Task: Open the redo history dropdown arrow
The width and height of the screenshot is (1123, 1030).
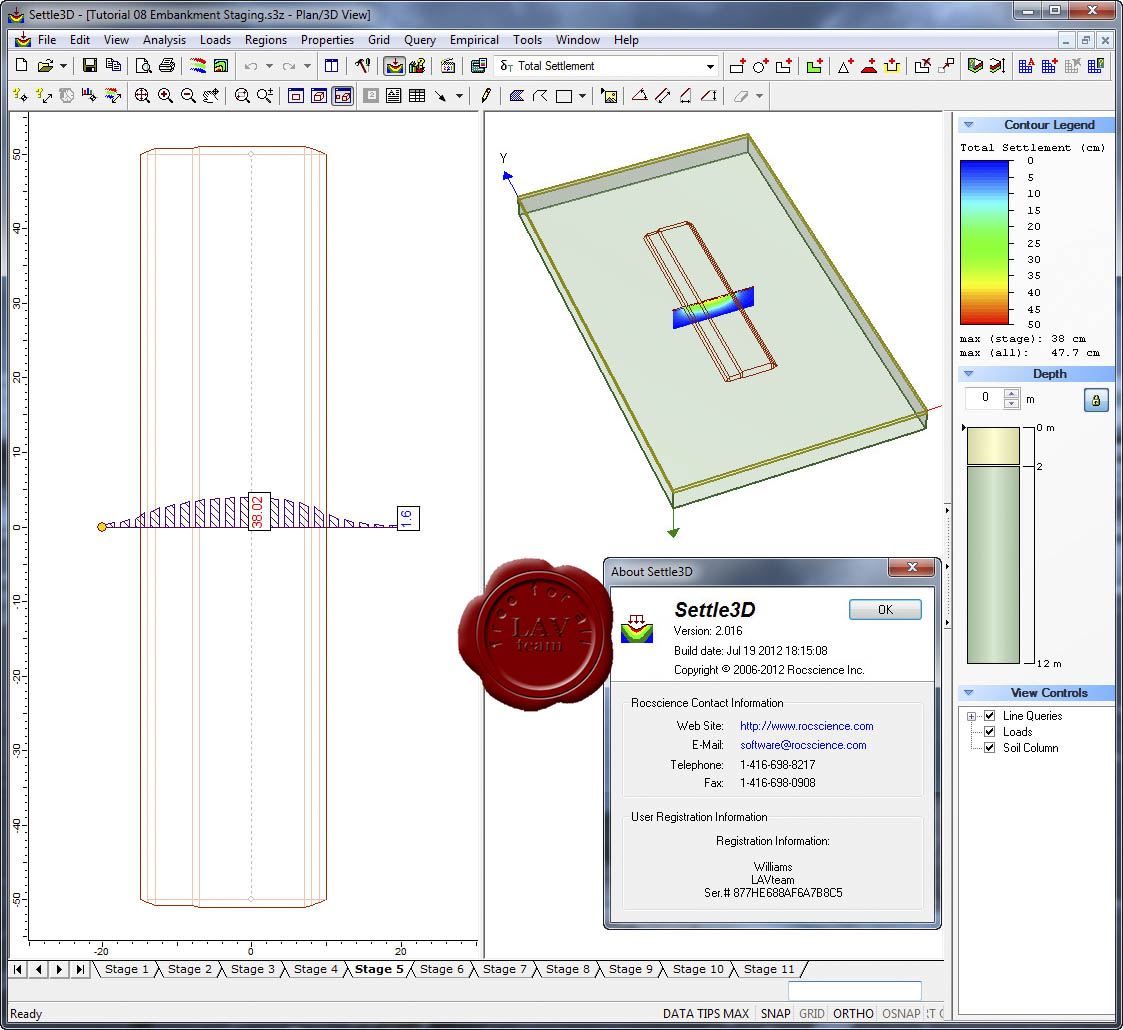Action: (x=307, y=66)
